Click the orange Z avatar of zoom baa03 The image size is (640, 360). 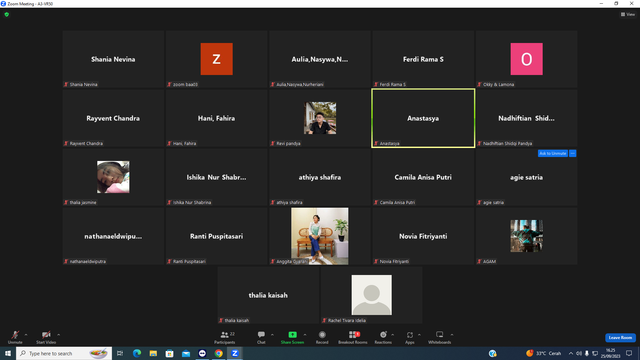[216, 59]
